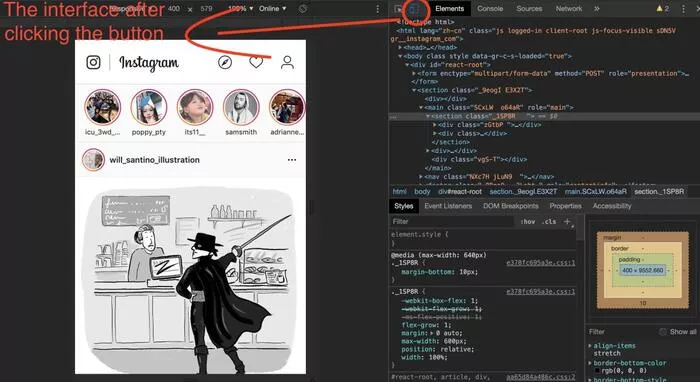Open the Properties sub-tab

565,206
